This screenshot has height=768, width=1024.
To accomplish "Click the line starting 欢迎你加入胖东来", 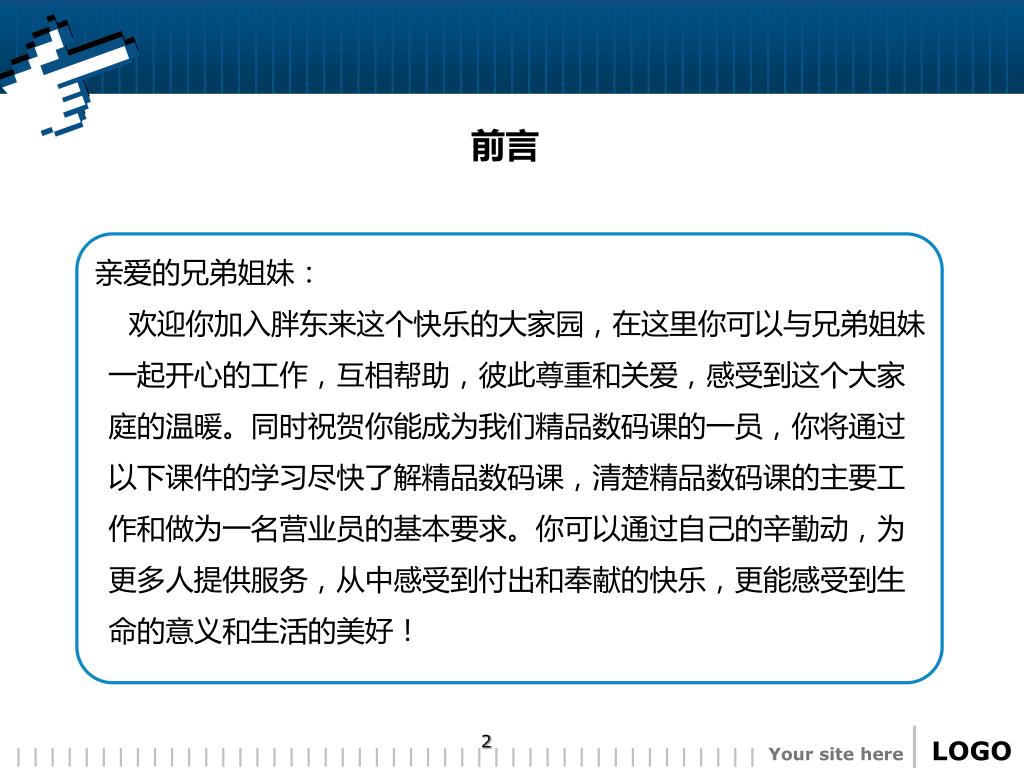I will point(526,325).
